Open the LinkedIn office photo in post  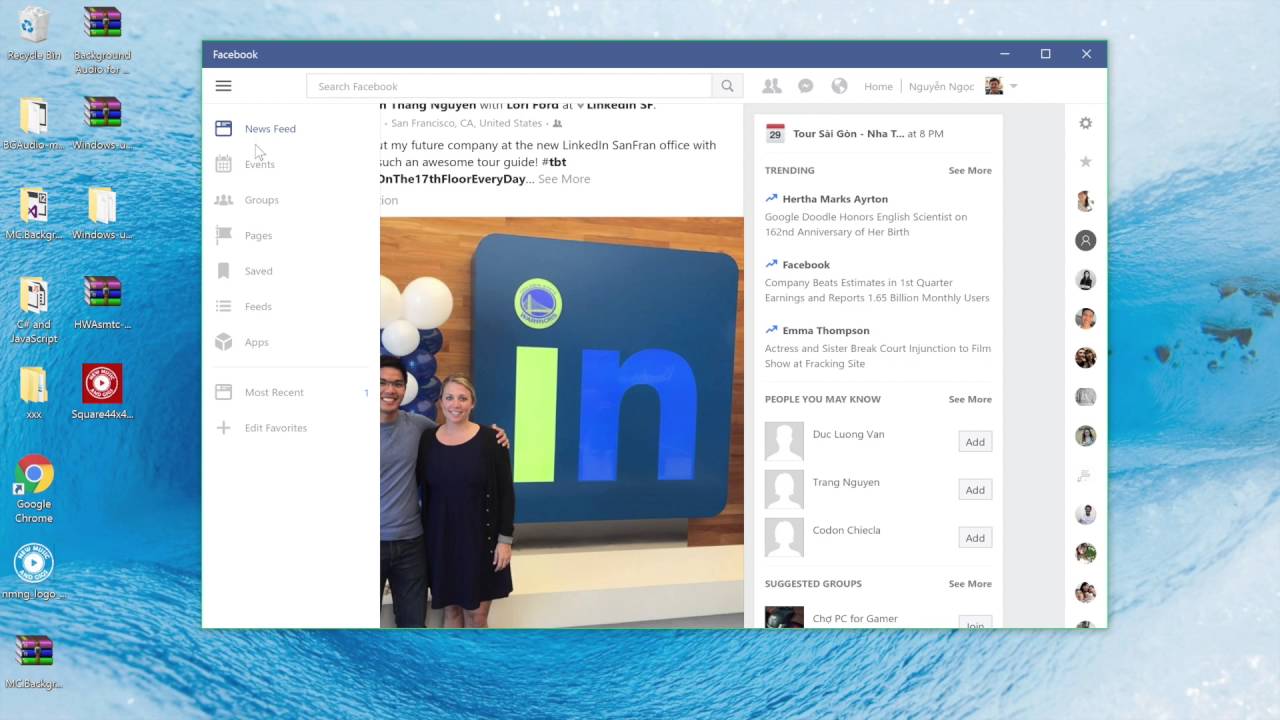(x=562, y=422)
